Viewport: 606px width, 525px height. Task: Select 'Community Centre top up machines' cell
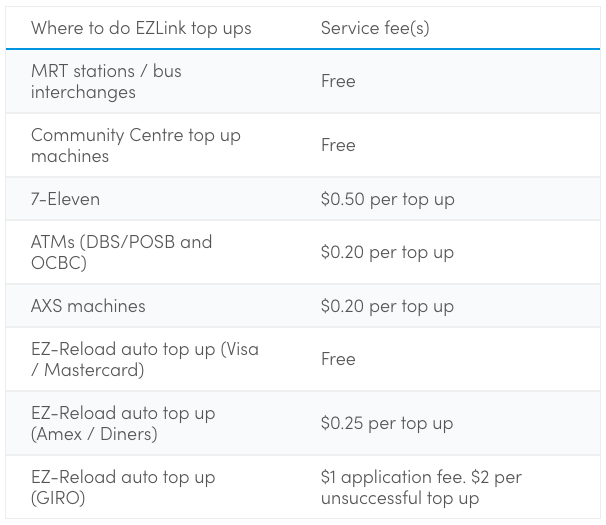coord(136,145)
